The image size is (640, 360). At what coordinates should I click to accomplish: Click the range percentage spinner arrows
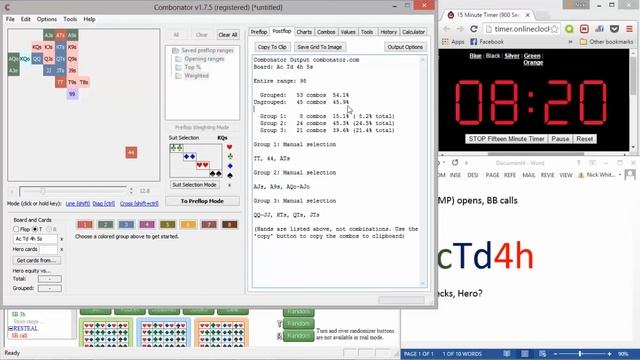tap(131, 191)
